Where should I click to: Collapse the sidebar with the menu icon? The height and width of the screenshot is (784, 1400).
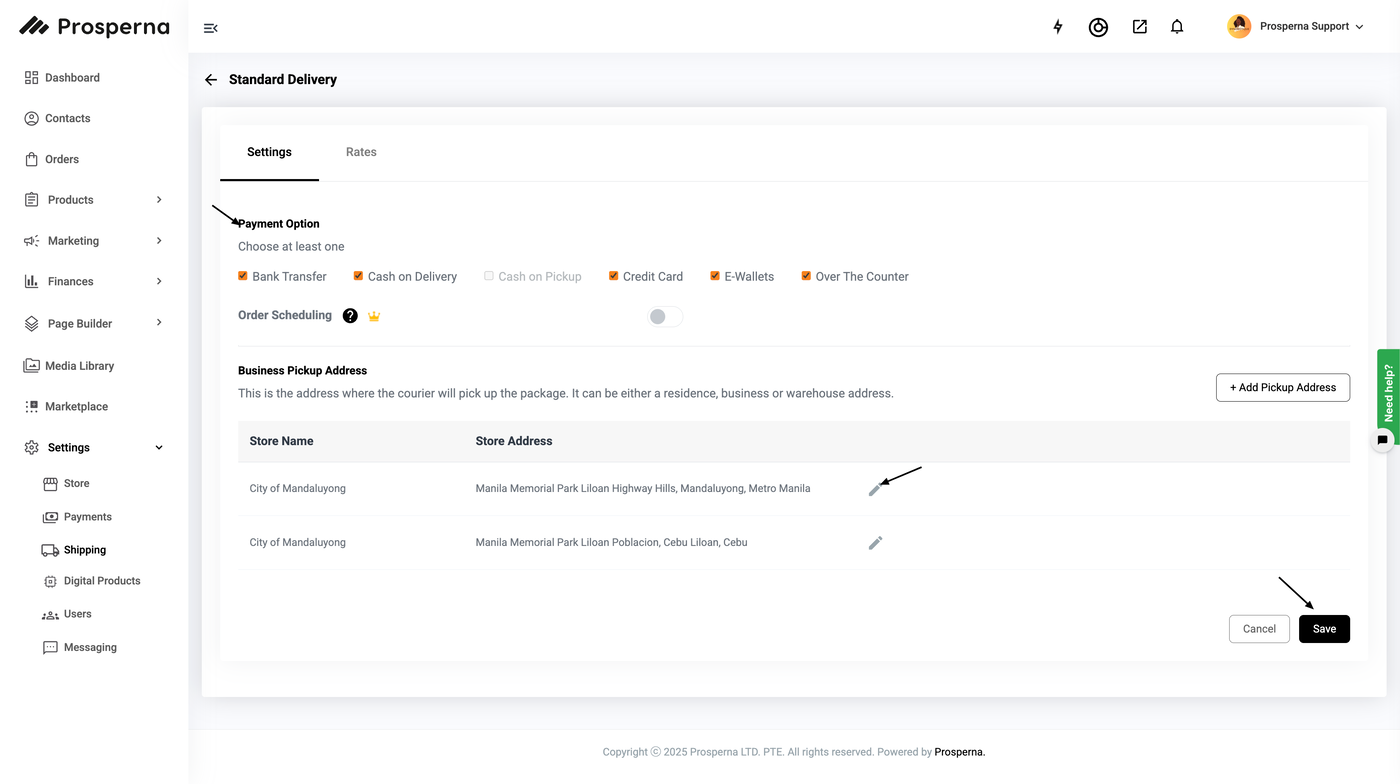pyautogui.click(x=210, y=28)
